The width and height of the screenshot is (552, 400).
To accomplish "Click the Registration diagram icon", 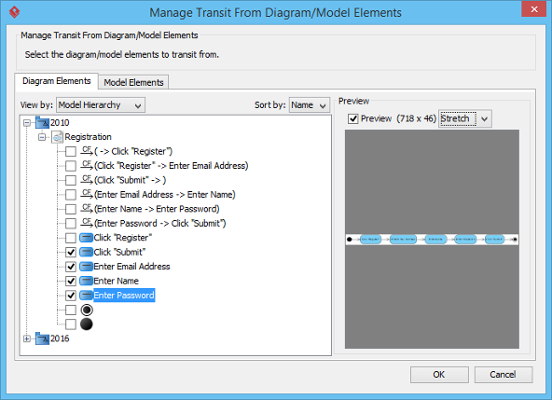I will coord(57,137).
